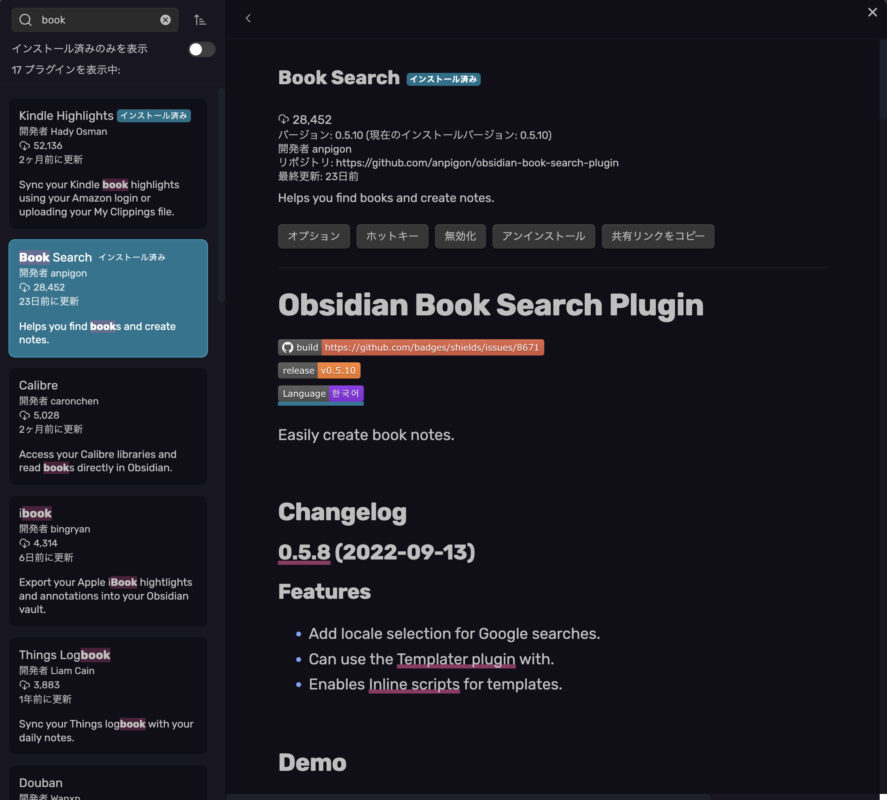This screenshot has width=887, height=800.
Task: Go back using the left chevron
Action: coord(248,18)
